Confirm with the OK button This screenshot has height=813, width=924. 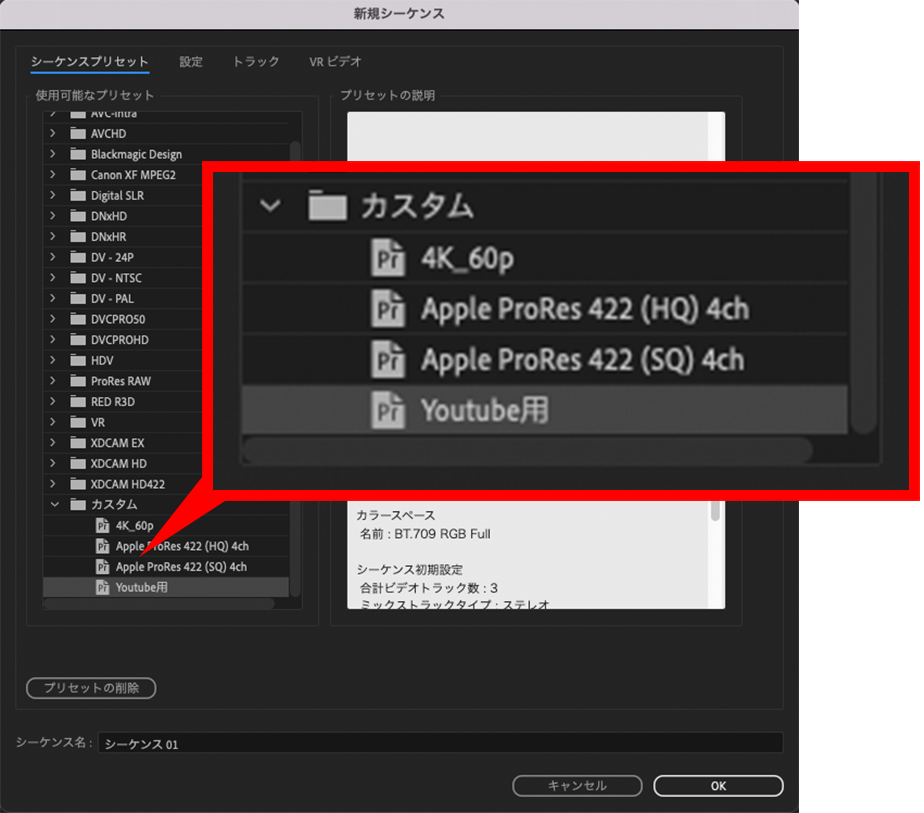click(718, 786)
